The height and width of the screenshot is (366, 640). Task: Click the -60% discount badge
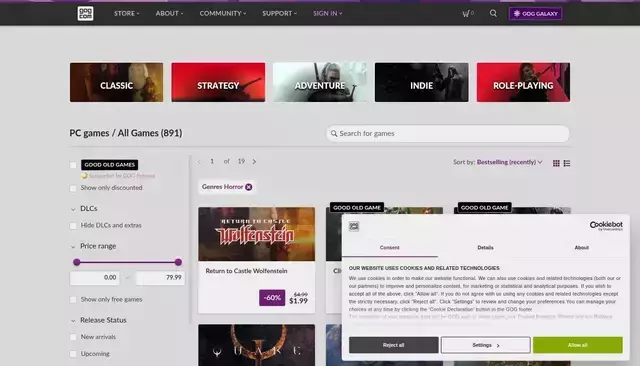coord(272,298)
